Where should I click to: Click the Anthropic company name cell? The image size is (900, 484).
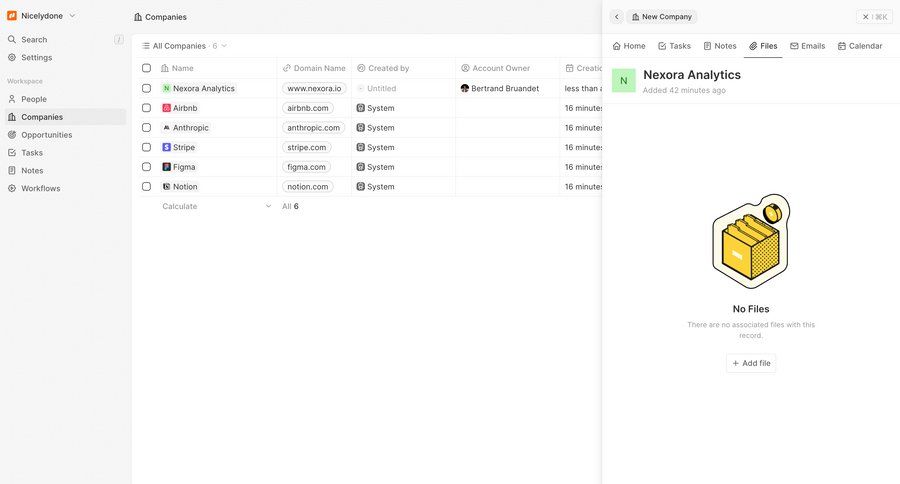coord(216,127)
